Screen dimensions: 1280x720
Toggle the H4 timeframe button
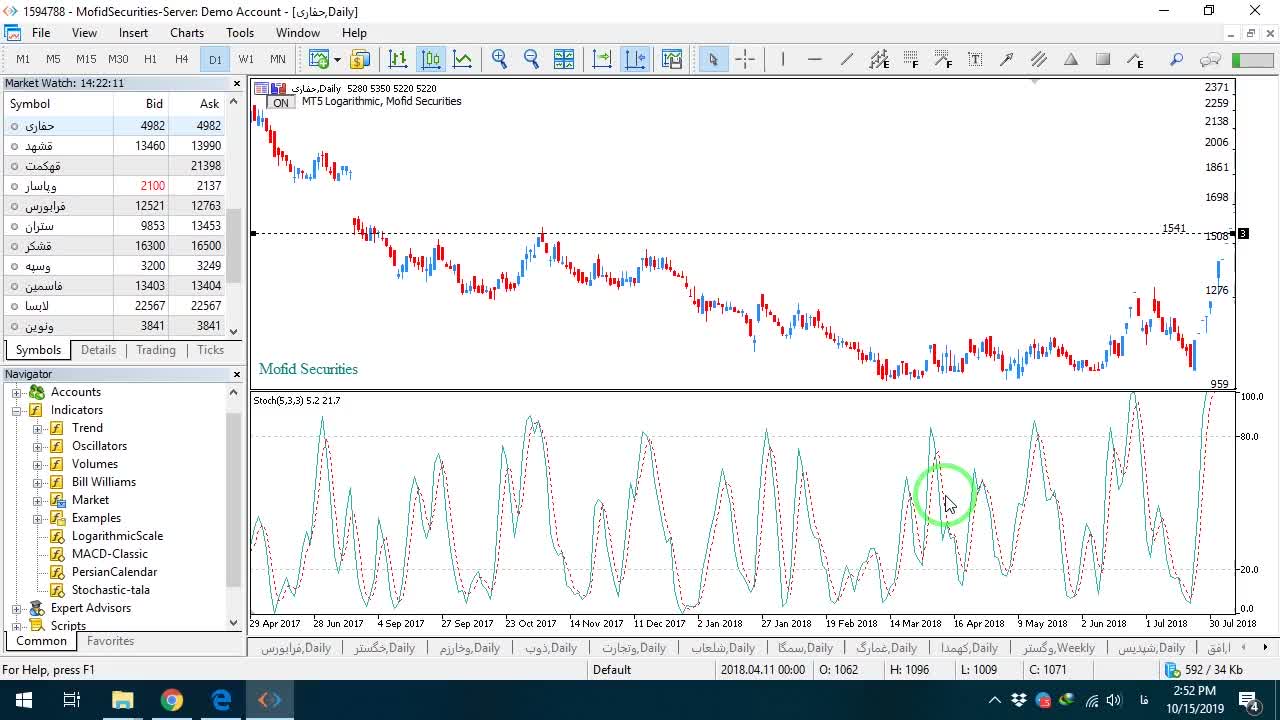(182, 59)
